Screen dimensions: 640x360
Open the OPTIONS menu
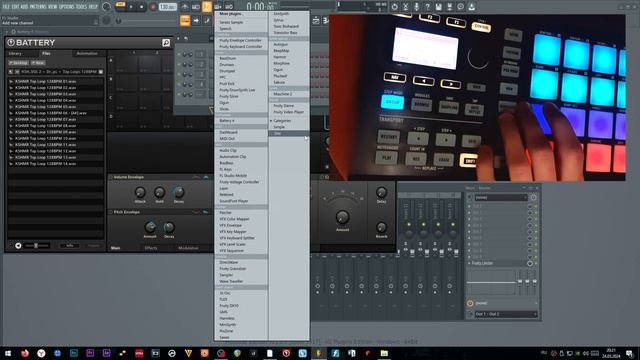tap(67, 7)
